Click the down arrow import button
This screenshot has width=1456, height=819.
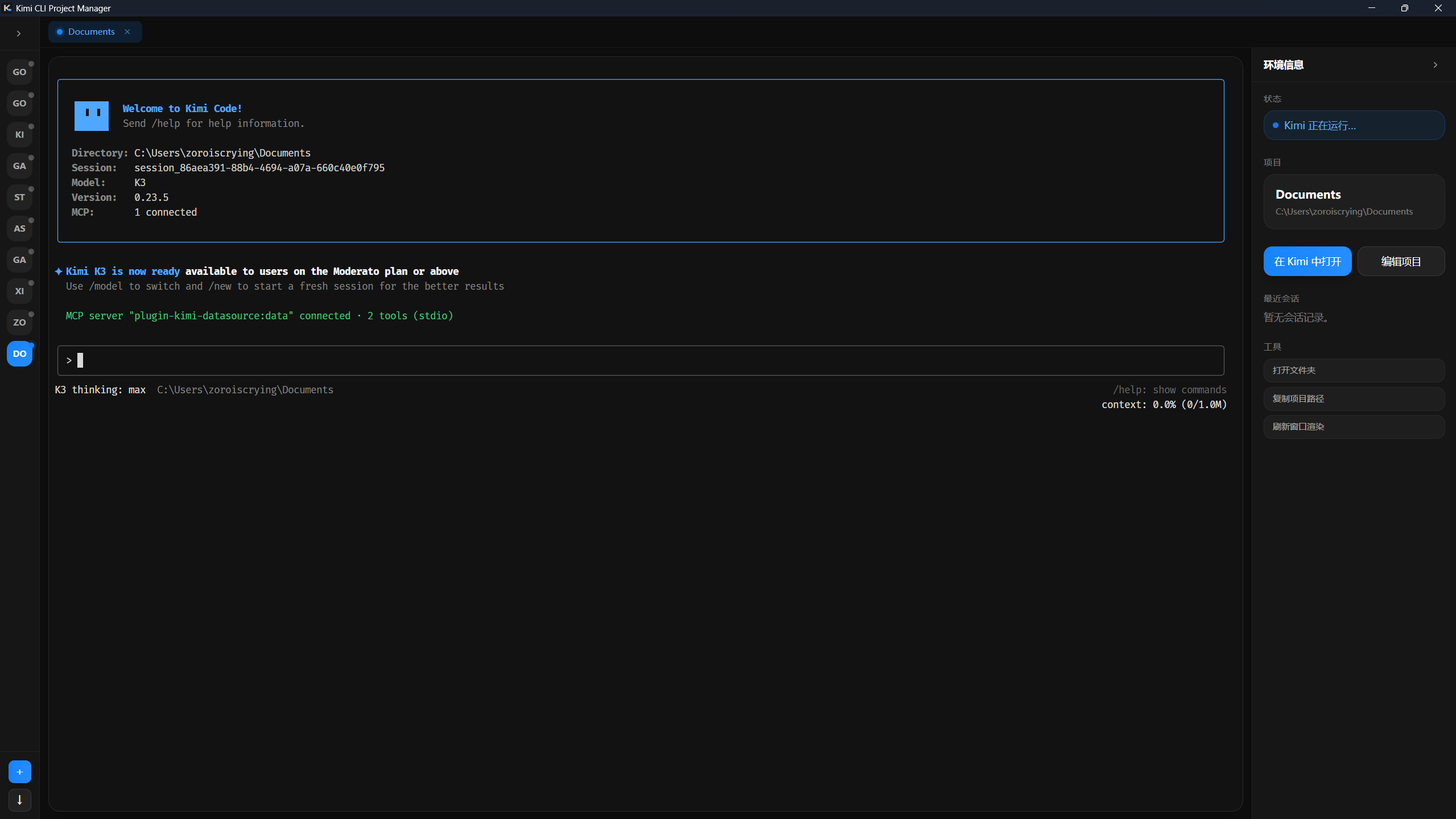point(20,800)
